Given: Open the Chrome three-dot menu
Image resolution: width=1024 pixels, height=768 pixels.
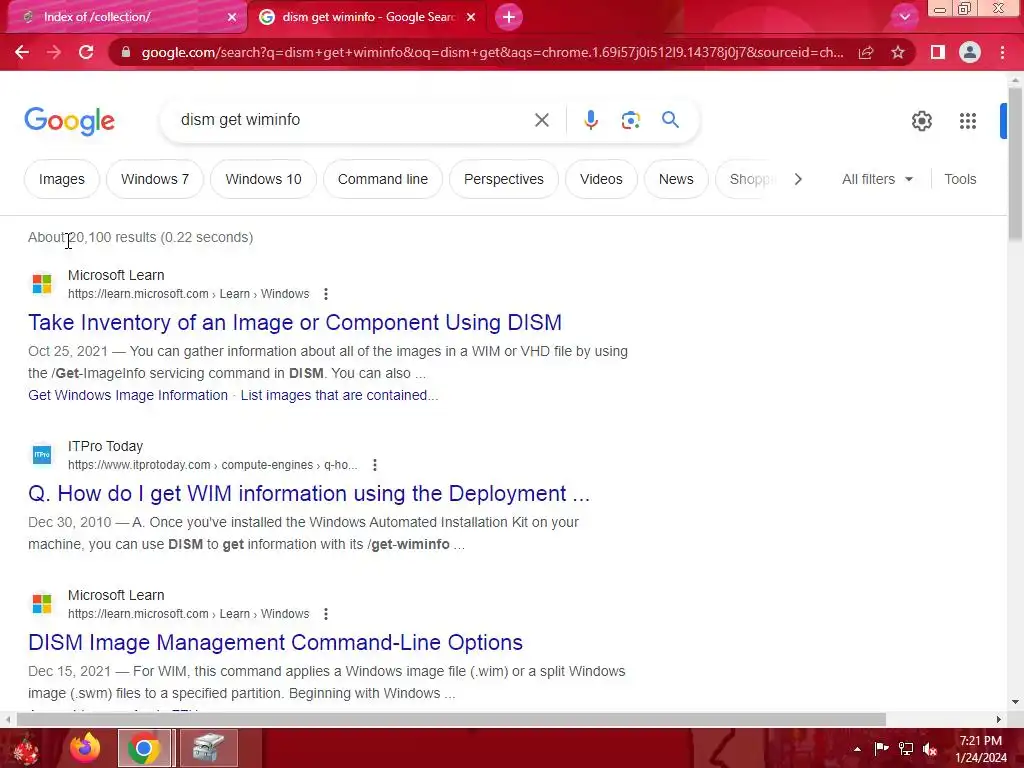Looking at the screenshot, I should (x=1002, y=52).
